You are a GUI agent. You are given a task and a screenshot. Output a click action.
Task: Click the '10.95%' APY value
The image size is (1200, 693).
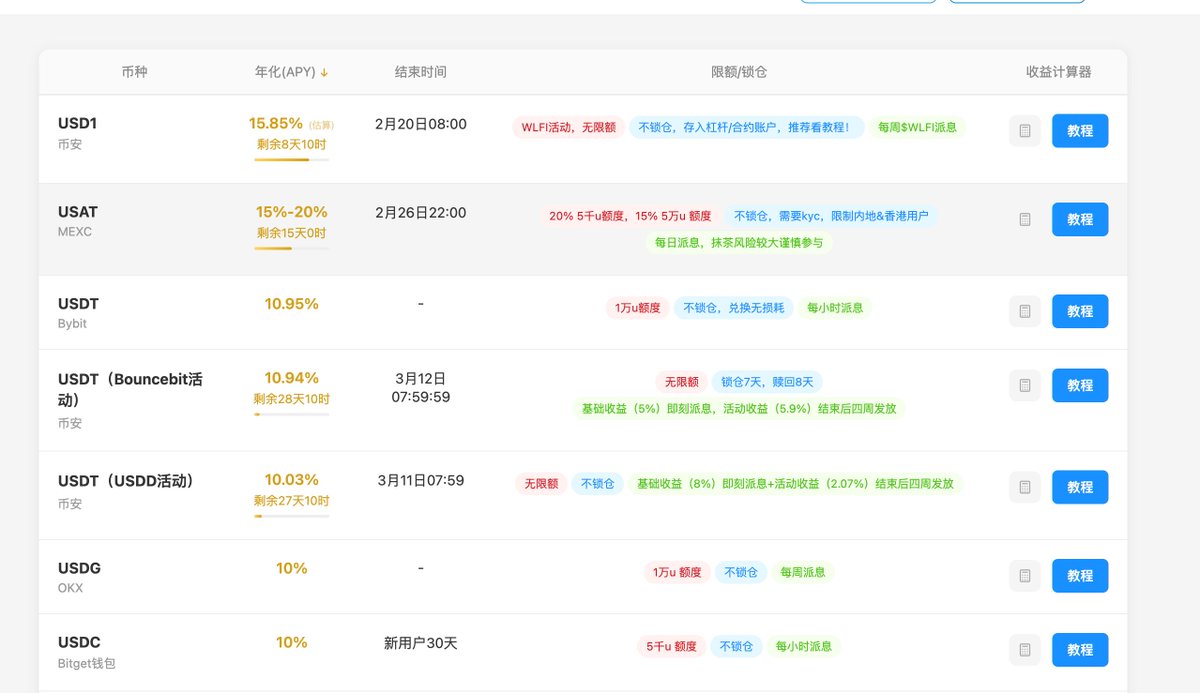tap(292, 303)
